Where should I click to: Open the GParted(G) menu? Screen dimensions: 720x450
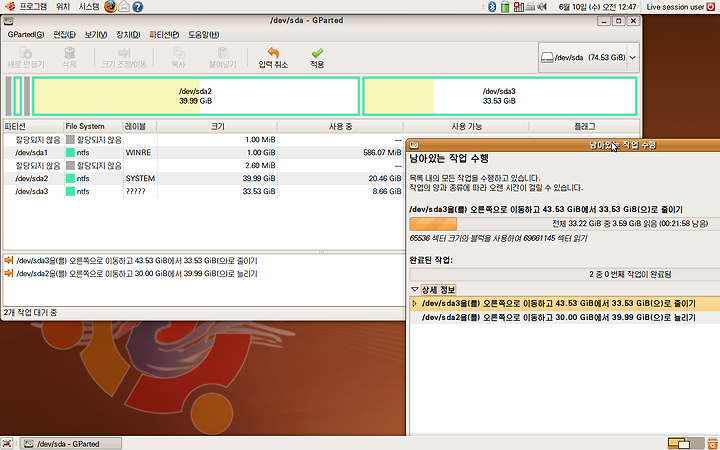tap(26, 35)
